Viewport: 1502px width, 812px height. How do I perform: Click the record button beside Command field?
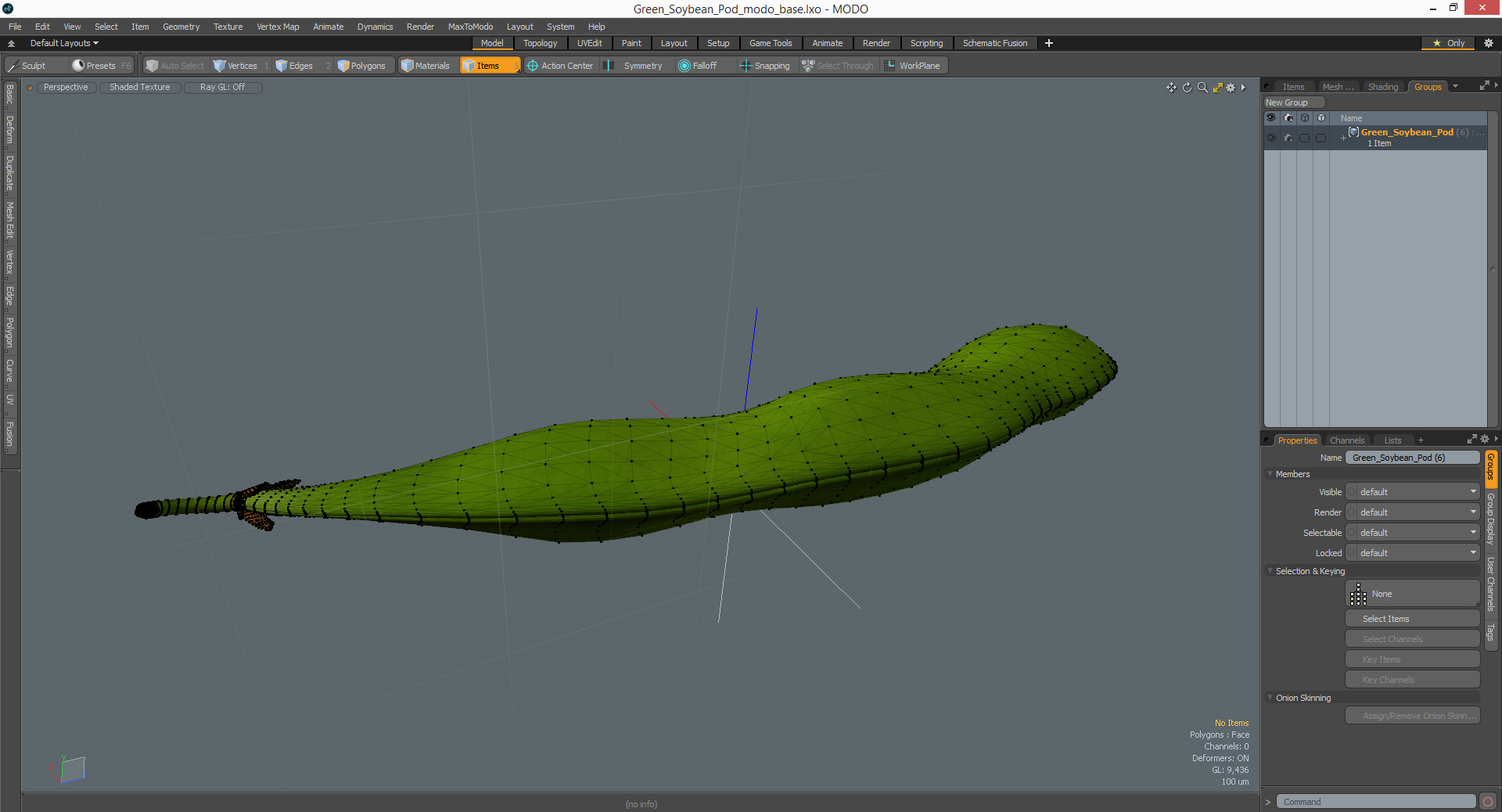tap(1488, 802)
